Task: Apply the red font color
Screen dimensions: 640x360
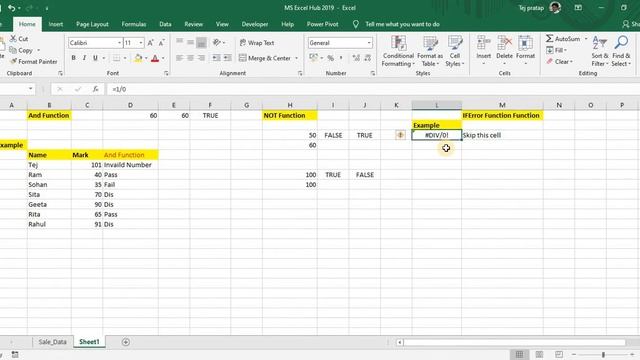Action: point(155,58)
